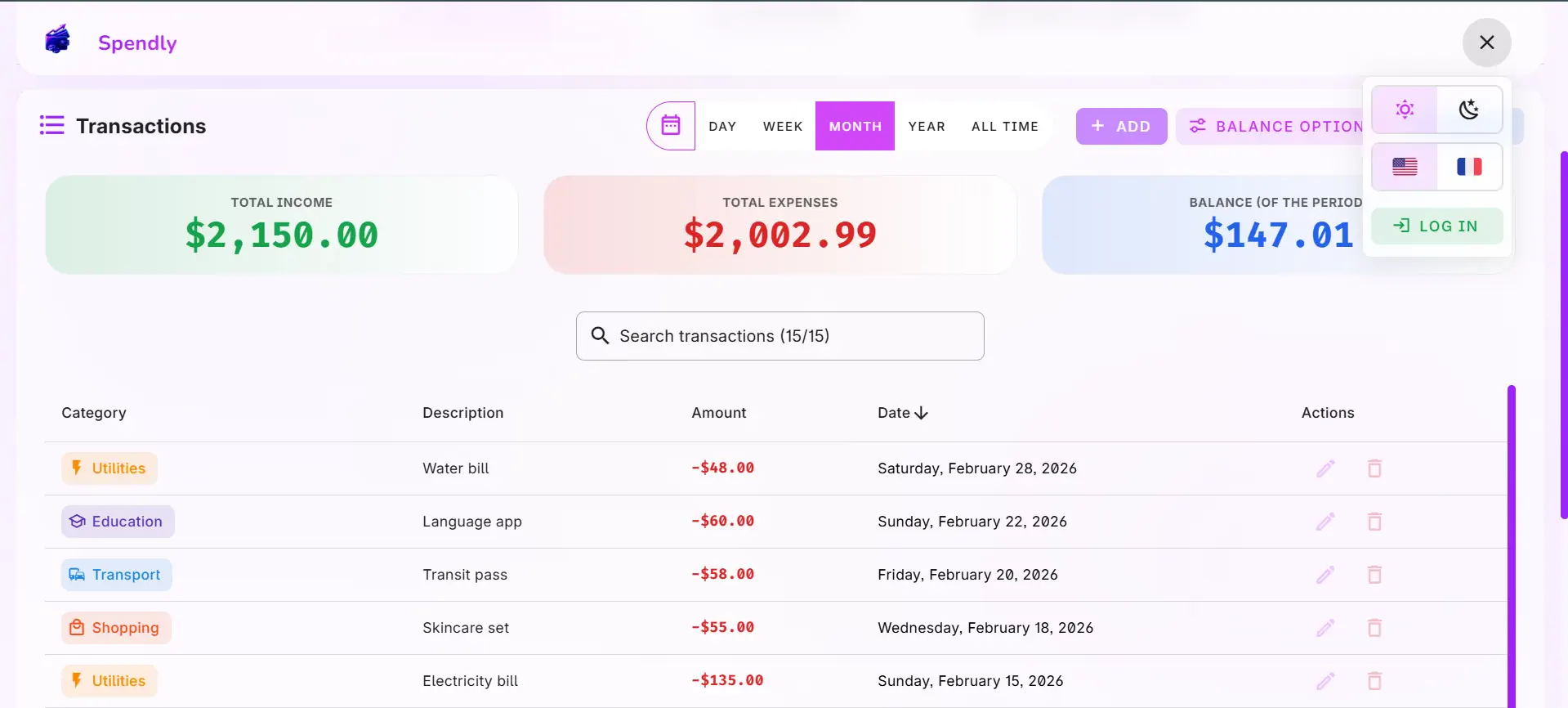This screenshot has height=708, width=1568.
Task: Click the Water bill description
Action: point(455,468)
